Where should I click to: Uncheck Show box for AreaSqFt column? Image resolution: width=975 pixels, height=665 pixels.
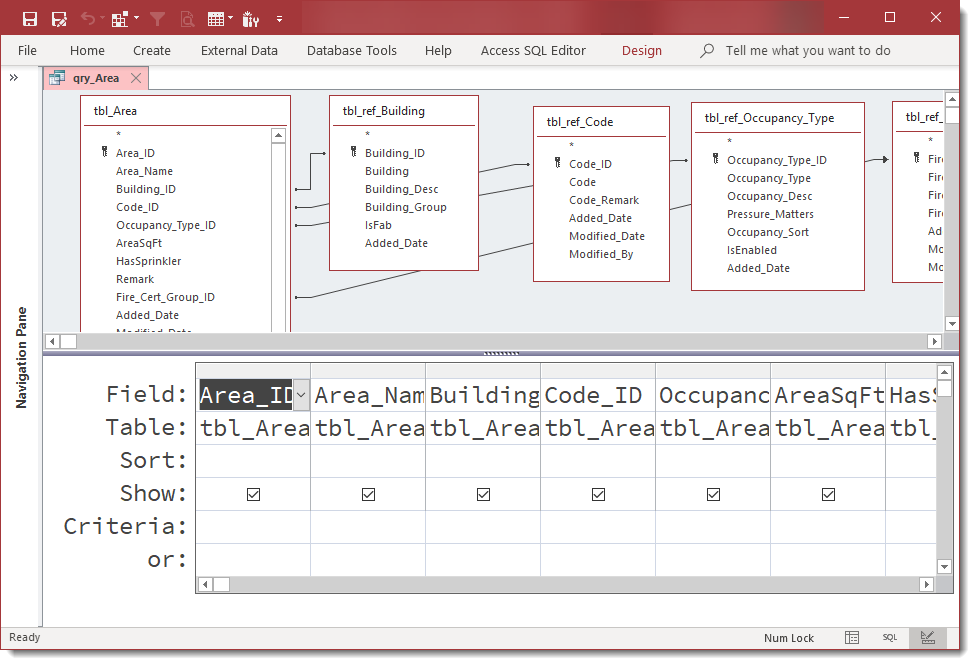(828, 495)
